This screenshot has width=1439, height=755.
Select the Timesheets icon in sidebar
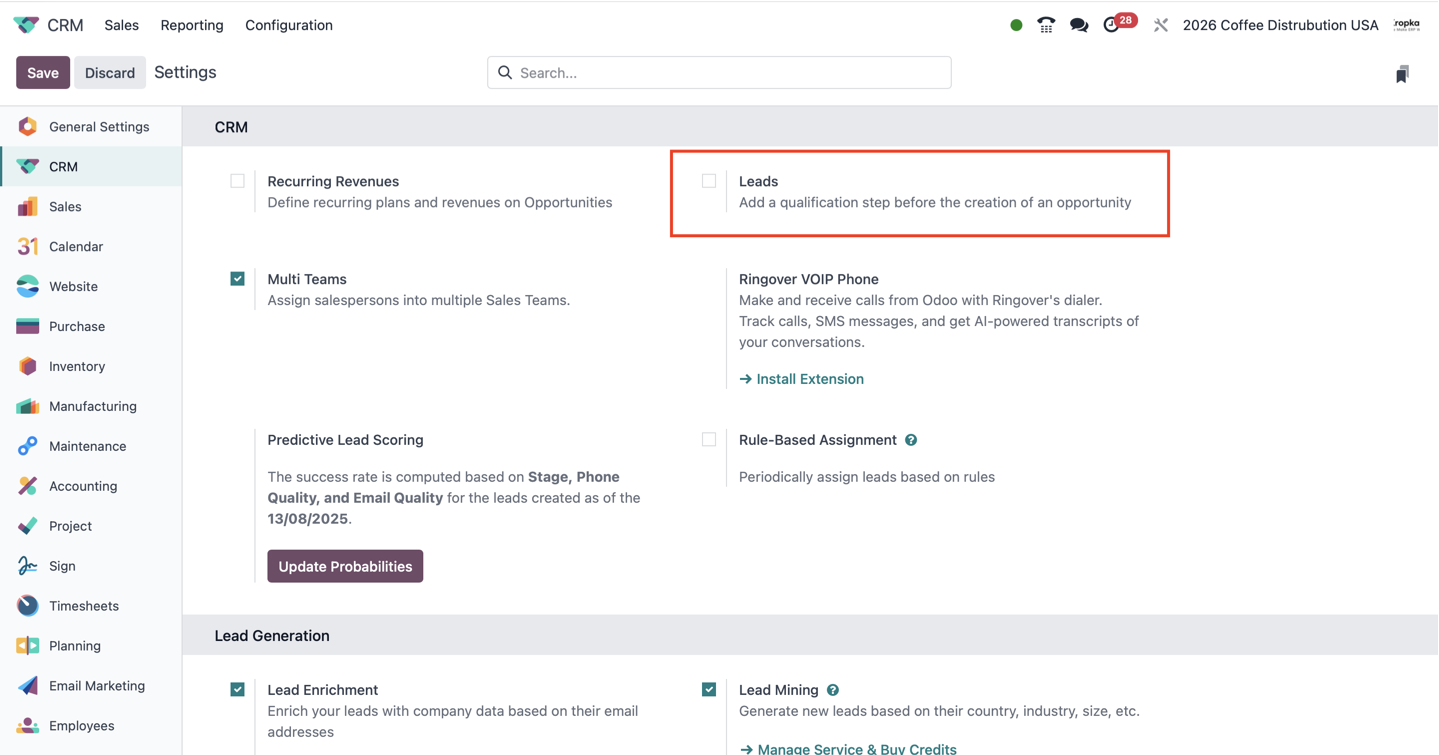(28, 607)
